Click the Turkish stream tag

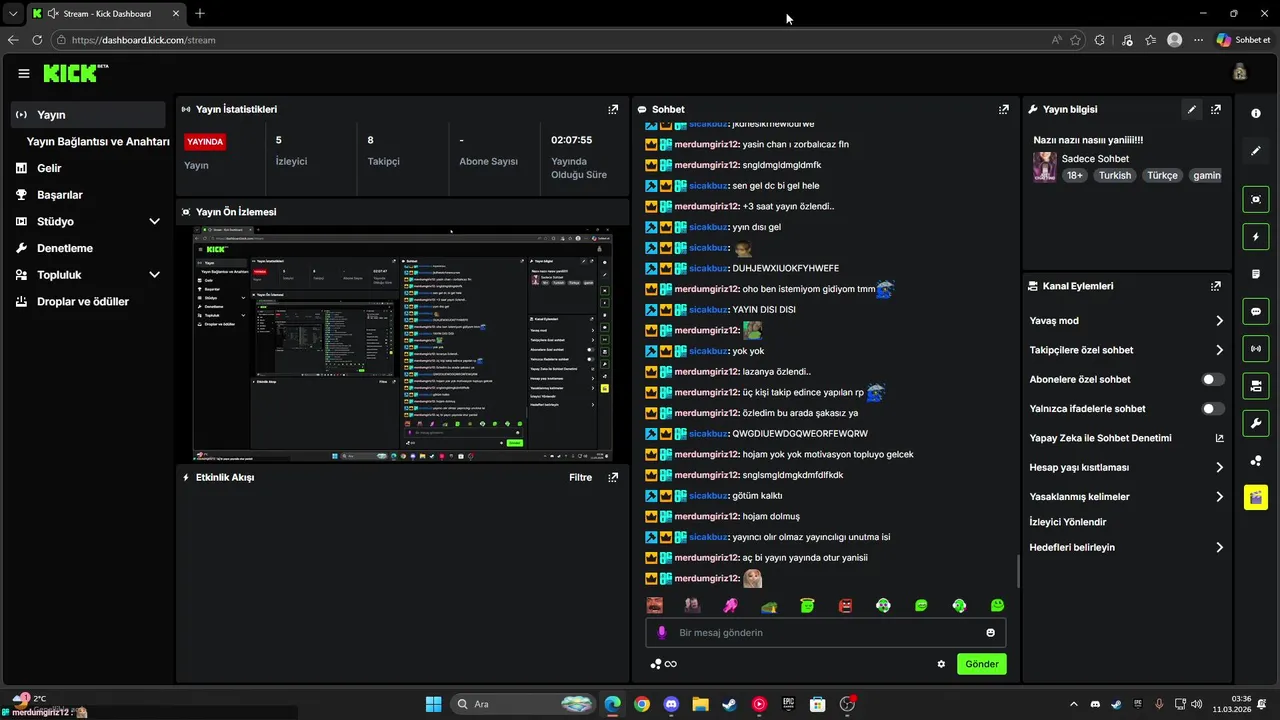tap(1115, 175)
